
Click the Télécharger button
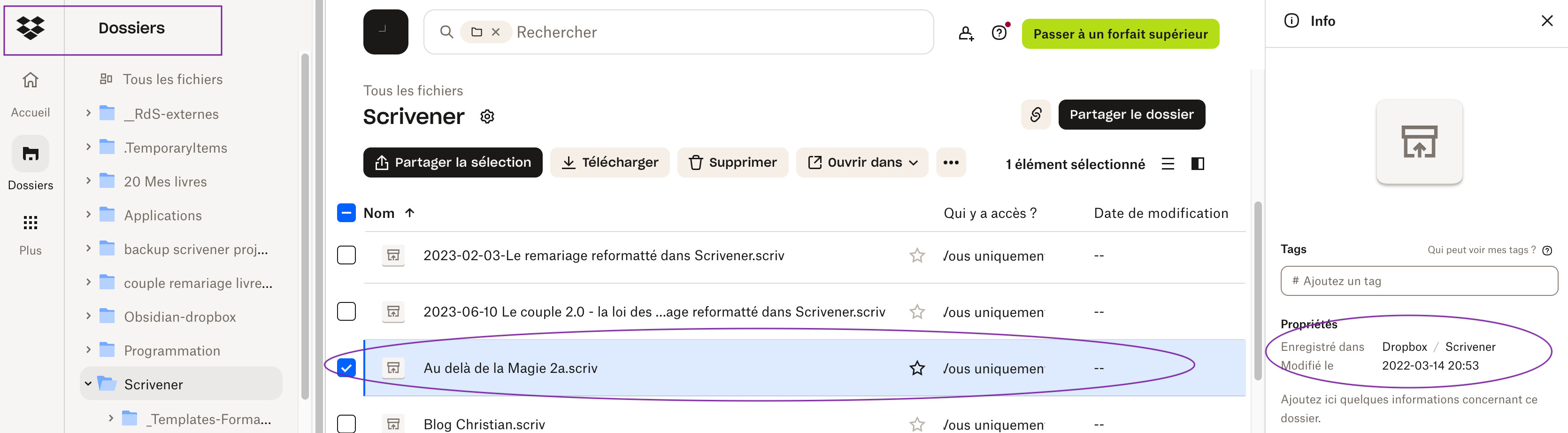click(x=609, y=162)
